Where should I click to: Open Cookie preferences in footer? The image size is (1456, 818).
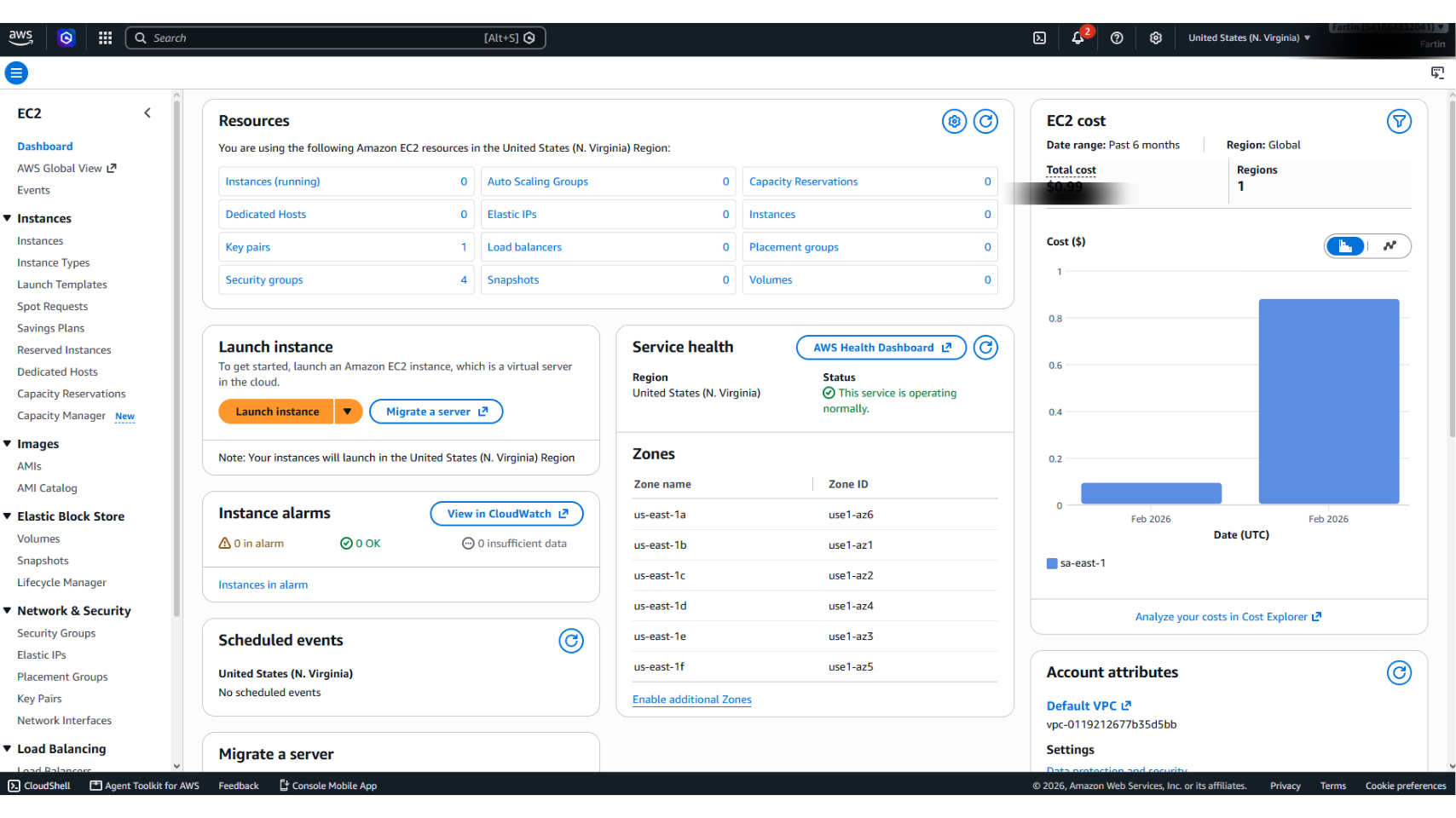tap(1406, 786)
